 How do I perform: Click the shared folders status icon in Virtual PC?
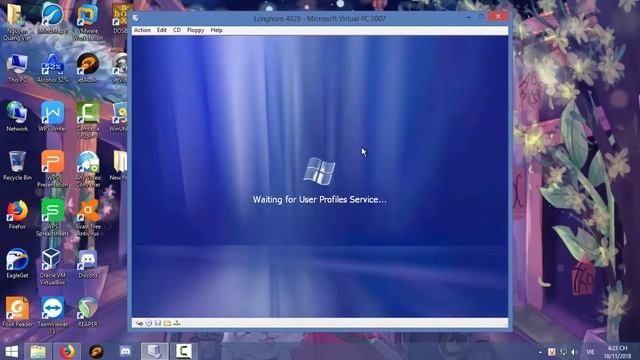167,323
